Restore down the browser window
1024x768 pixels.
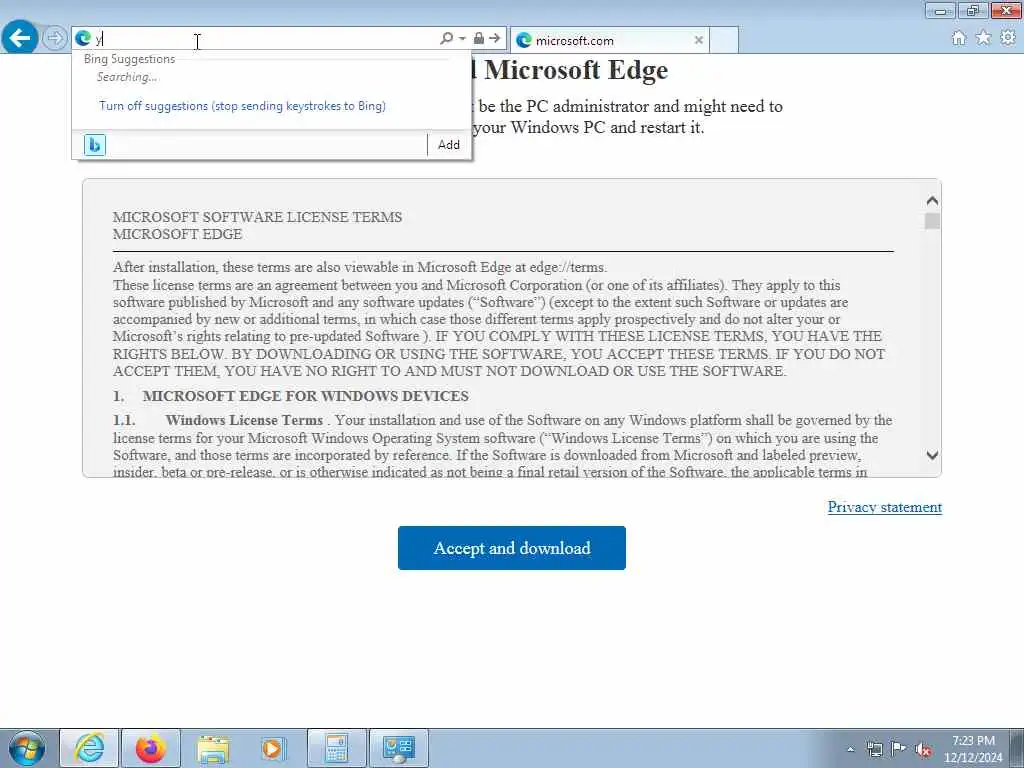[973, 10]
